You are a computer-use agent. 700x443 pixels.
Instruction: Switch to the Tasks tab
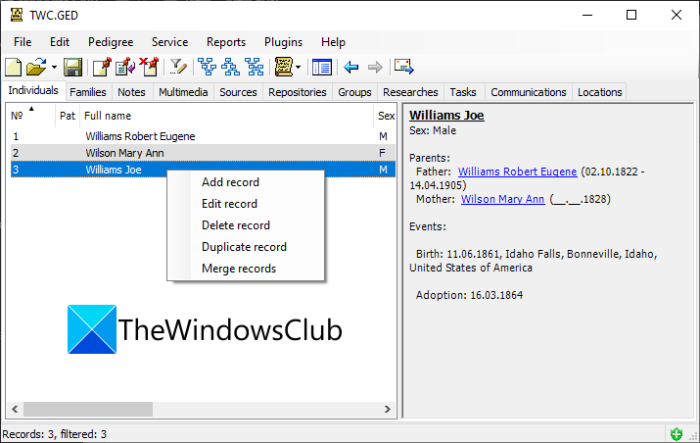click(x=463, y=92)
